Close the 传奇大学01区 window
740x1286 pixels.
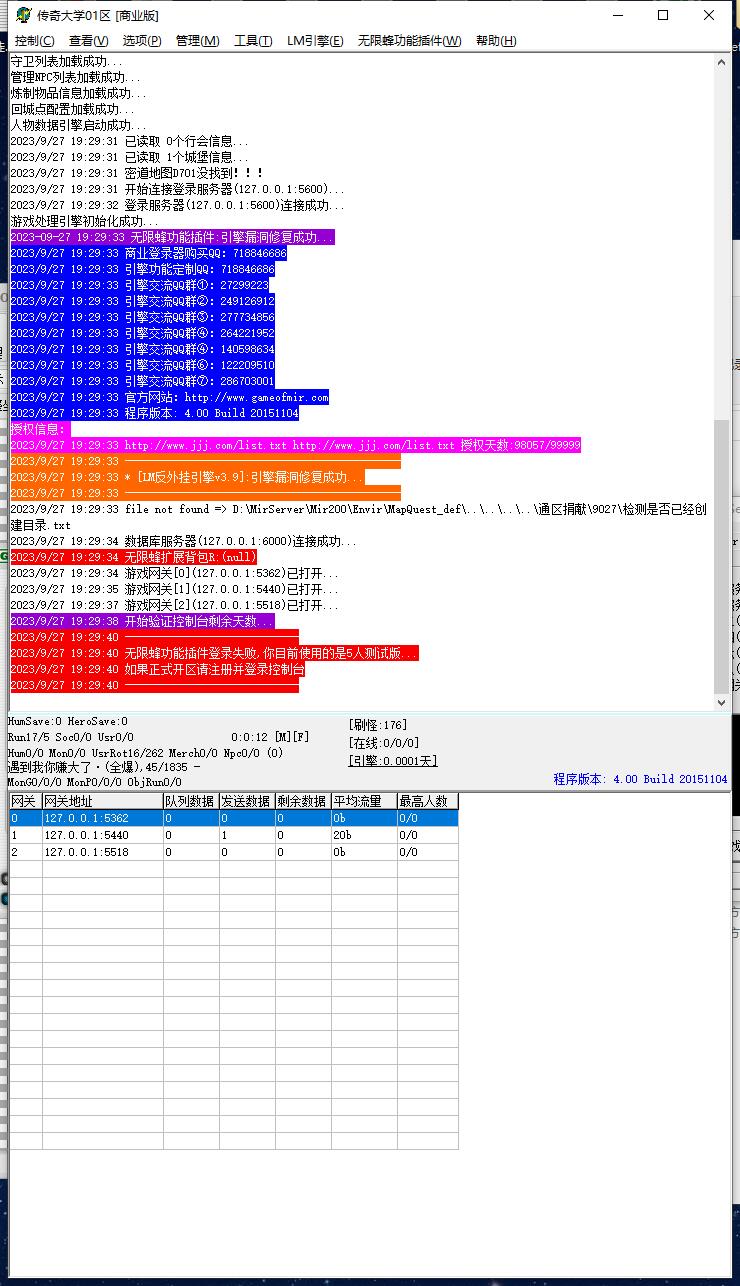click(709, 15)
